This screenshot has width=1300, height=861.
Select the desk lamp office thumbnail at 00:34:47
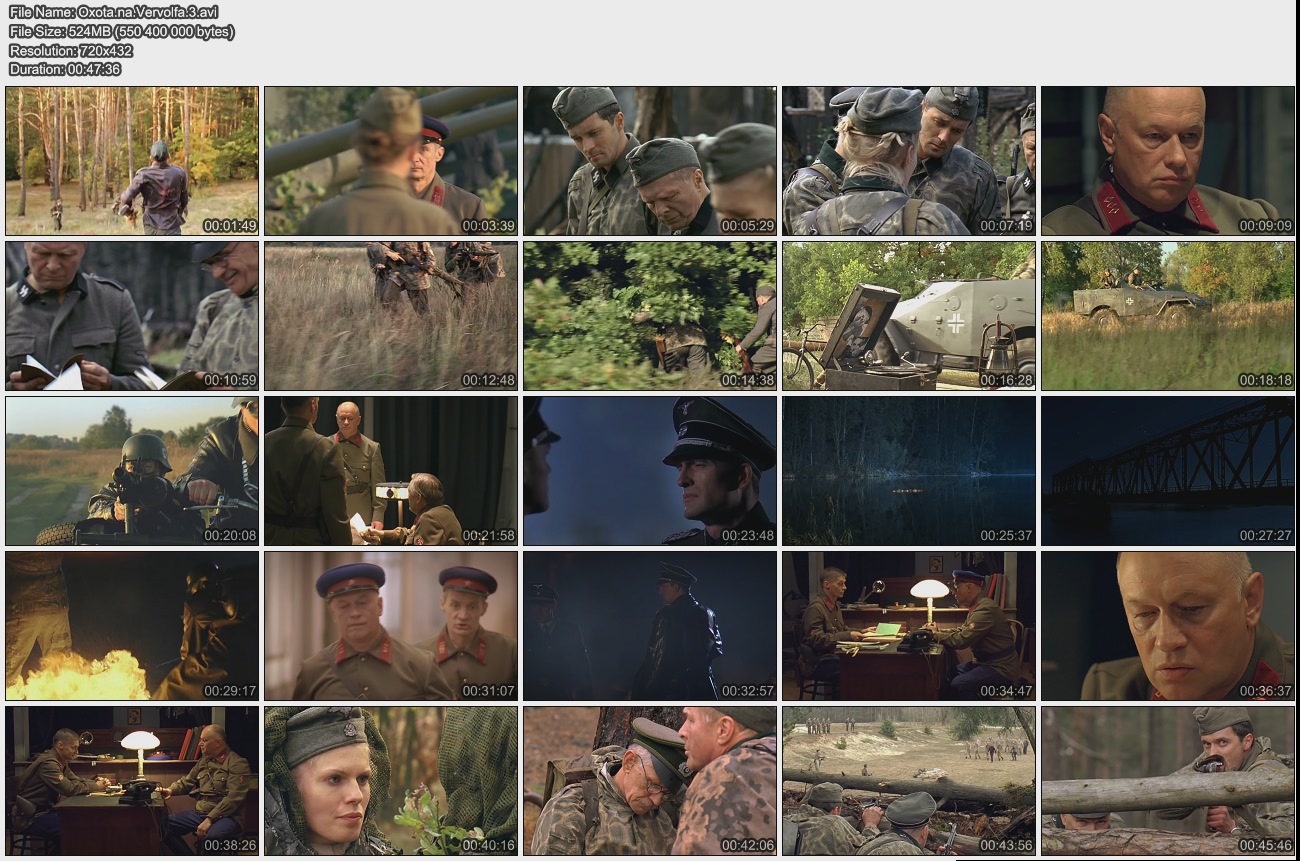(x=908, y=626)
